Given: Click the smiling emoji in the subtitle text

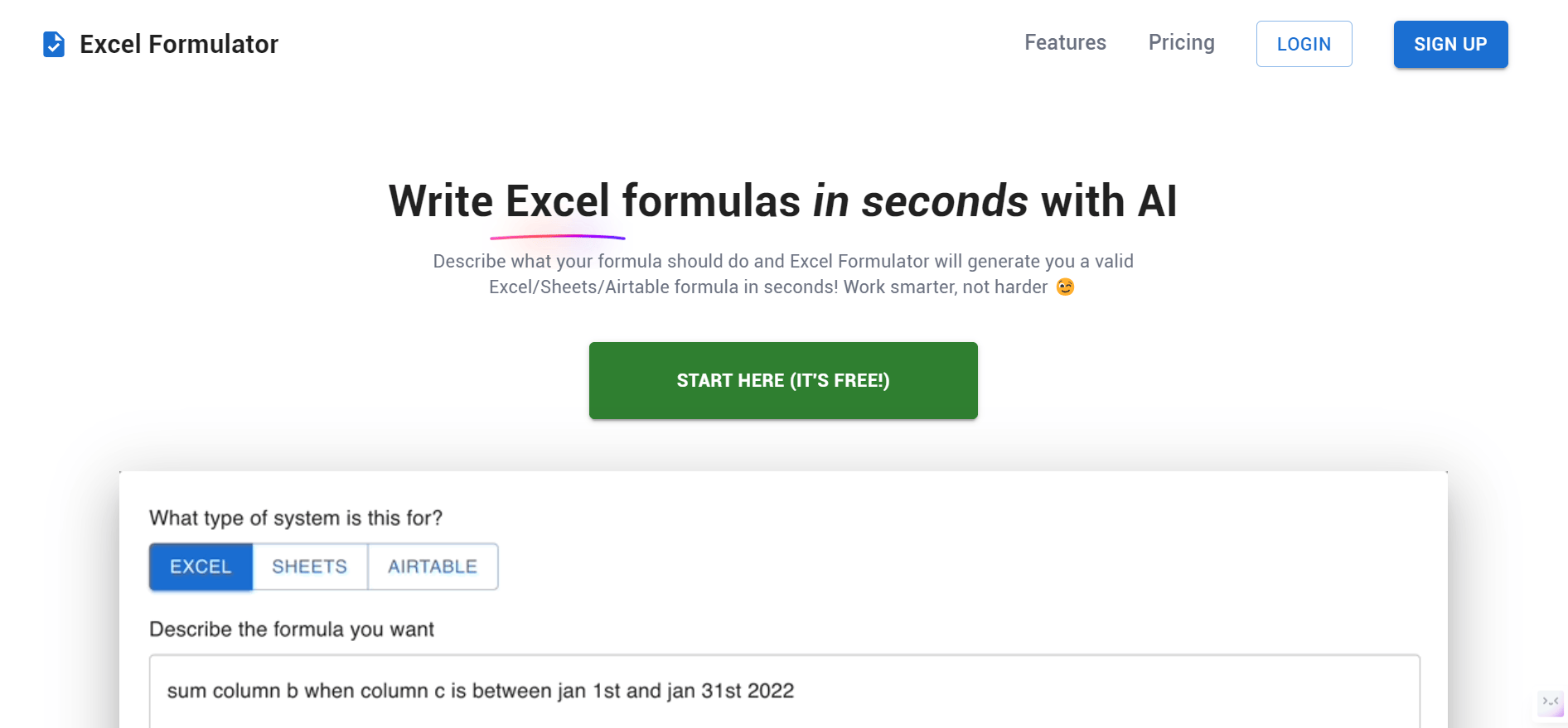Looking at the screenshot, I should 1065,287.
